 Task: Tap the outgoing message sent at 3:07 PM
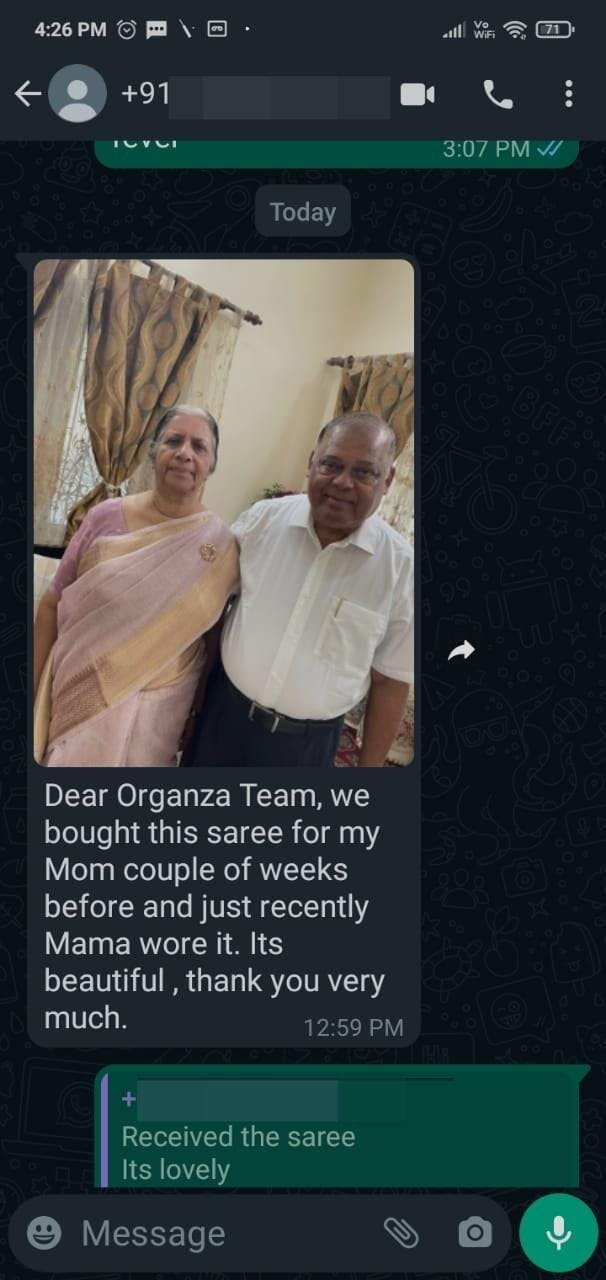pyautogui.click(x=336, y=152)
